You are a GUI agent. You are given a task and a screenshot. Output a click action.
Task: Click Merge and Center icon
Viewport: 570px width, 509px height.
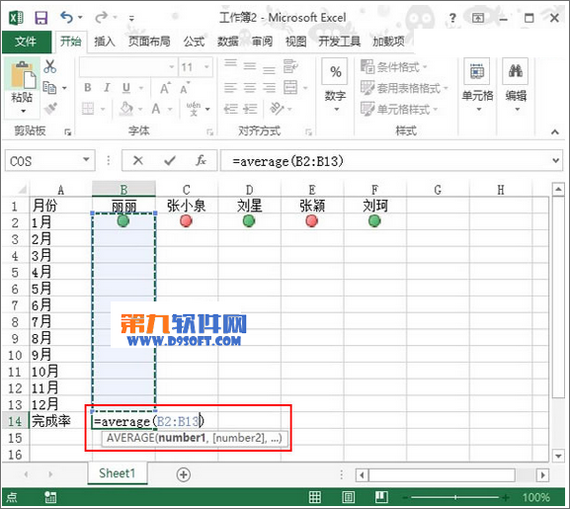coord(290,88)
